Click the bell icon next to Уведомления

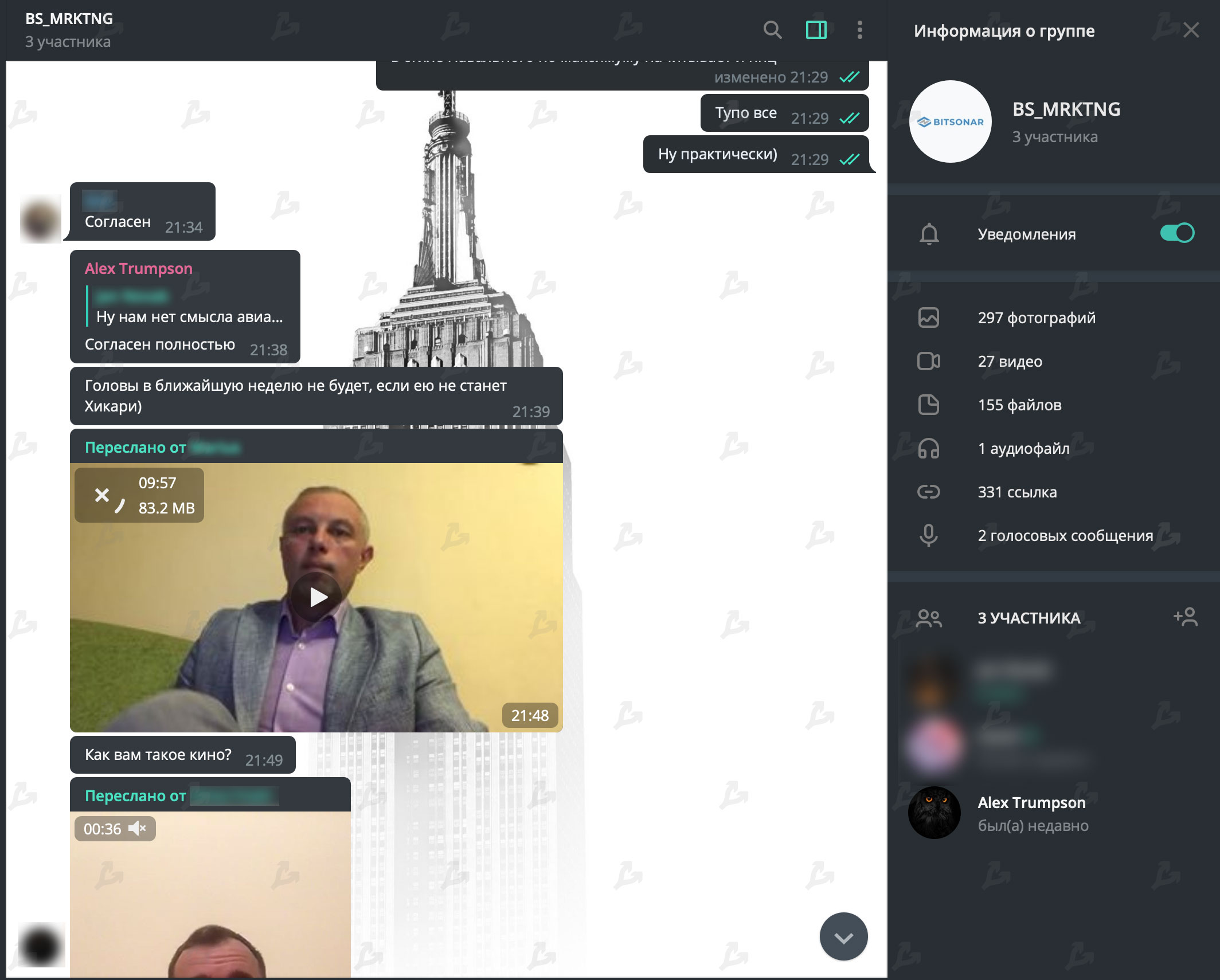click(929, 234)
